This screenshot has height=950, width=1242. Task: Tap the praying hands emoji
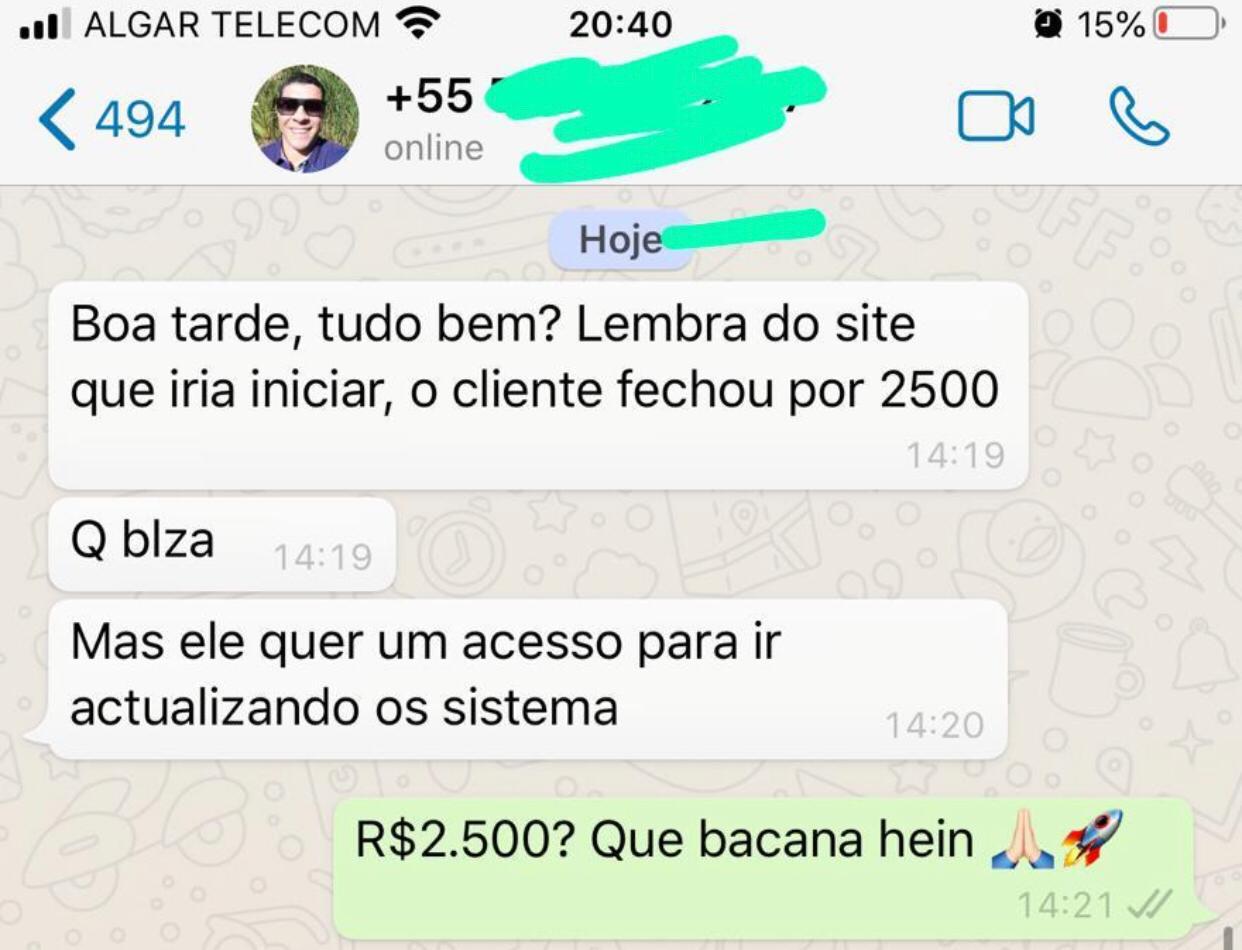[x=1021, y=839]
